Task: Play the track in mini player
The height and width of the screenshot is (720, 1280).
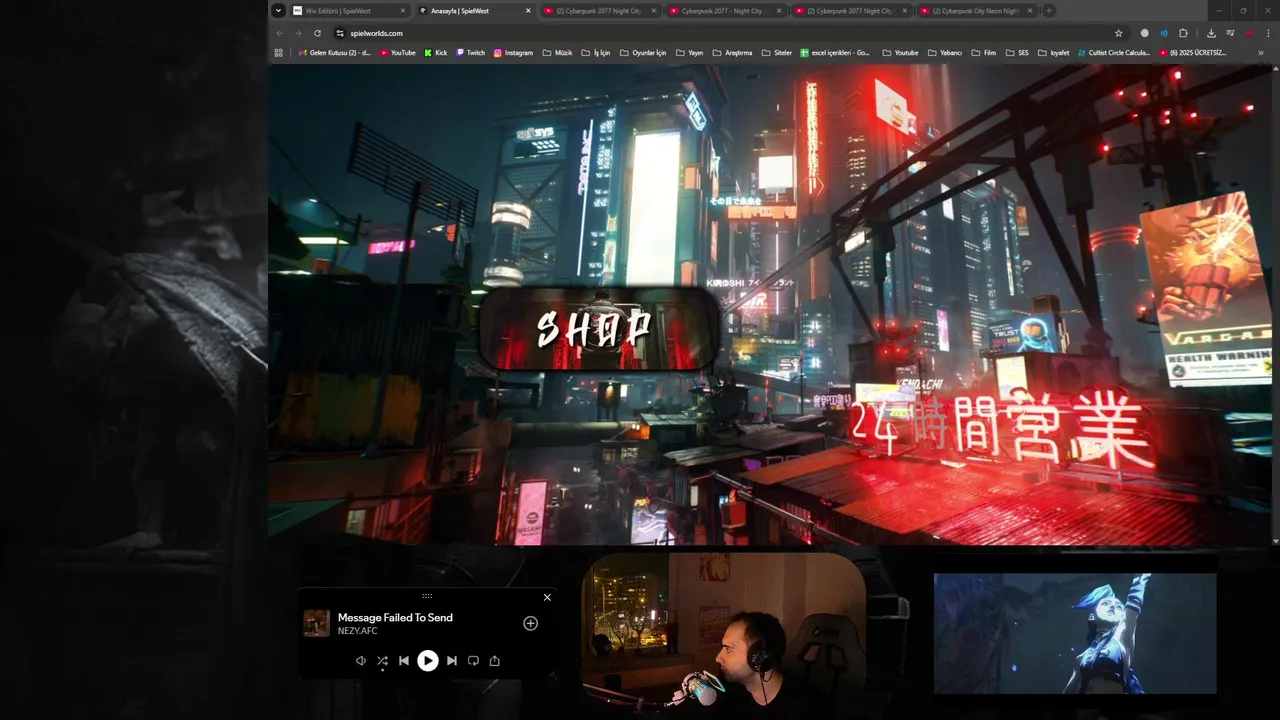Action: (x=427, y=660)
